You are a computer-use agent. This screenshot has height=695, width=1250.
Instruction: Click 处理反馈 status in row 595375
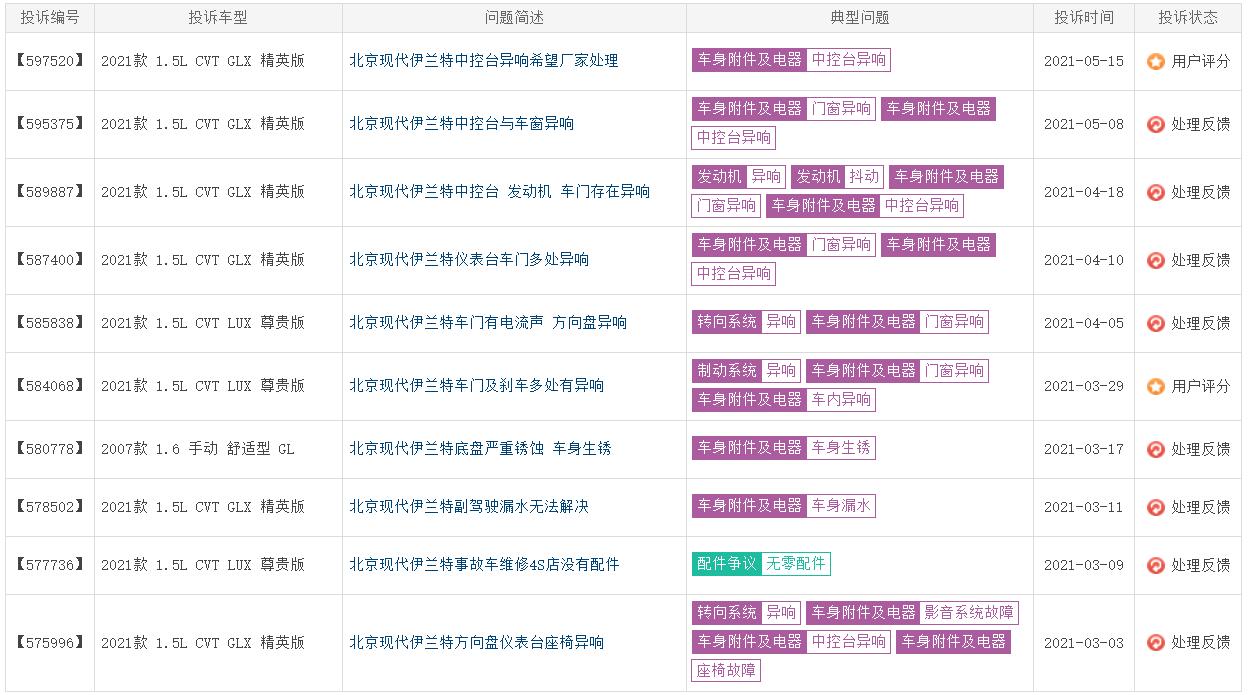coord(1201,125)
